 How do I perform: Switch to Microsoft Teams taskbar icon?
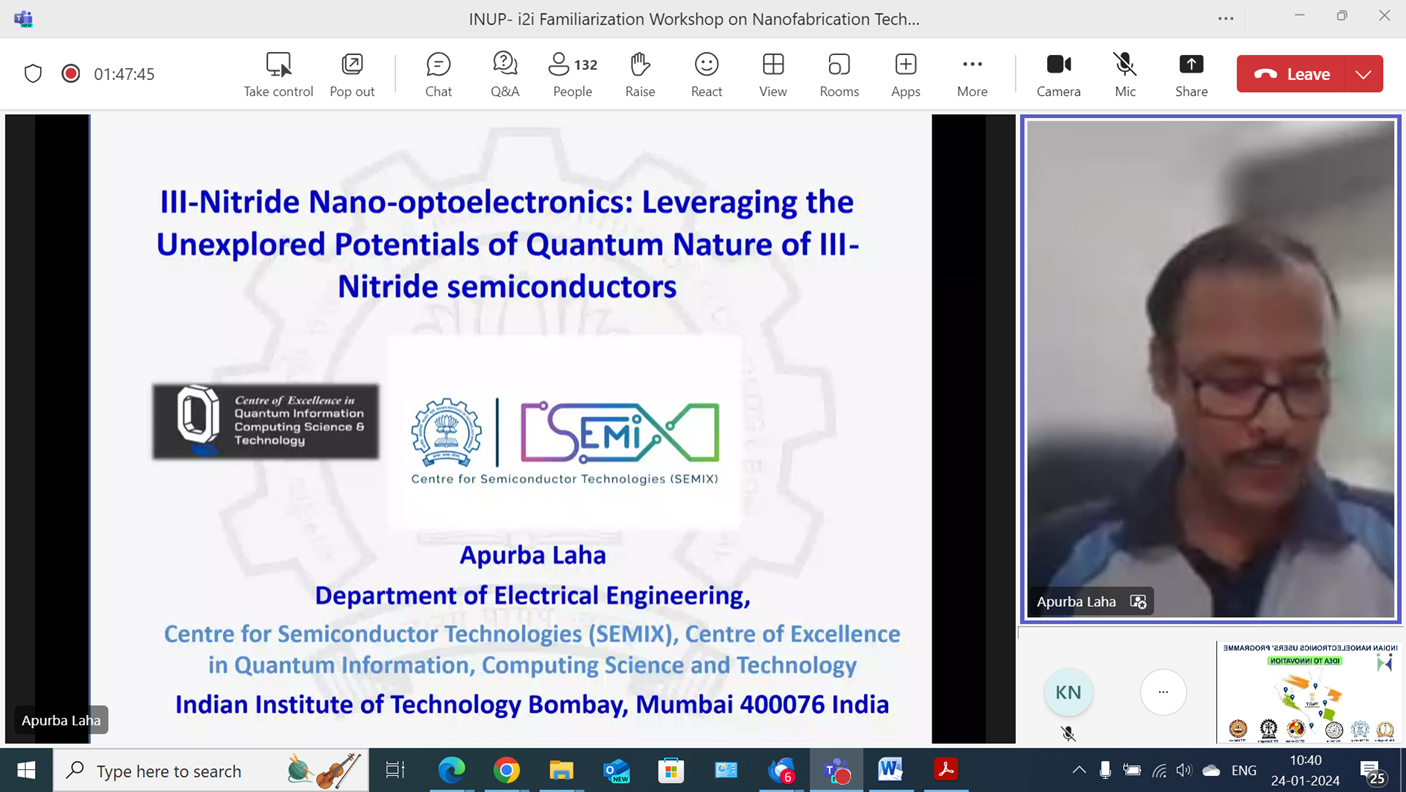click(836, 770)
